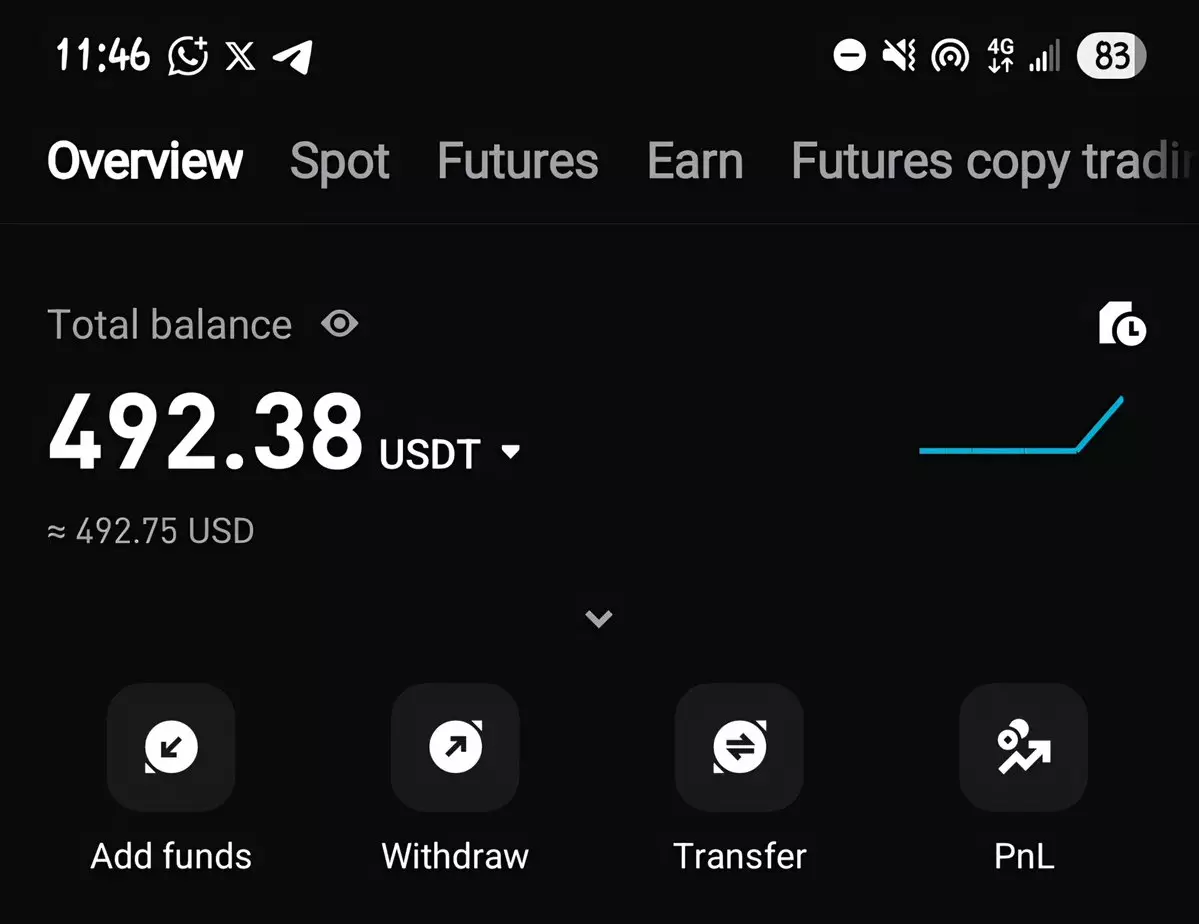The image size is (1199, 924).
Task: Switch to the Futures tab
Action: point(517,161)
